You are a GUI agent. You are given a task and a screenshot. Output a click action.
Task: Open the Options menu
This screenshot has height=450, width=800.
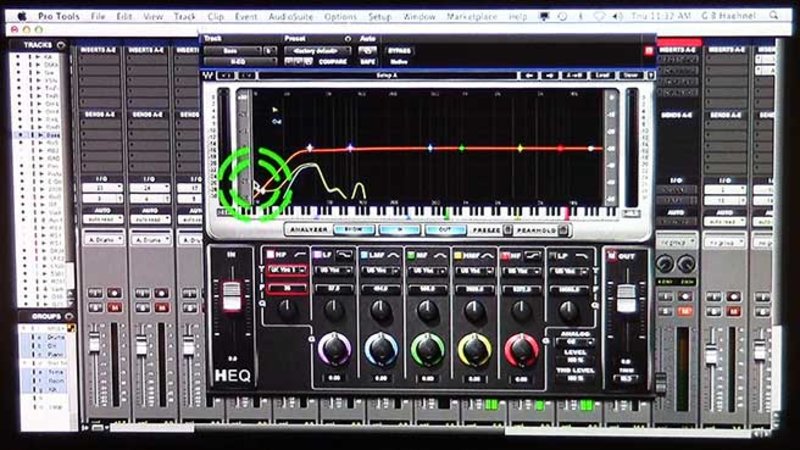340,16
